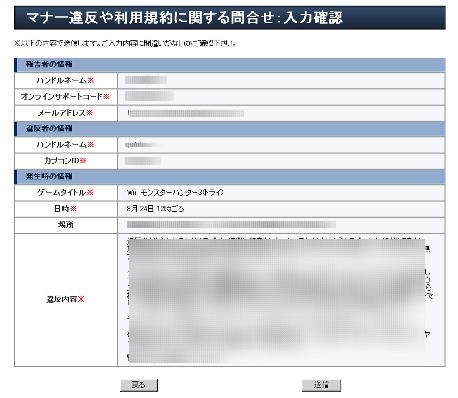Click the Wii モンスターハンター3トライ value
This screenshot has width=458, height=398.
click(175, 192)
